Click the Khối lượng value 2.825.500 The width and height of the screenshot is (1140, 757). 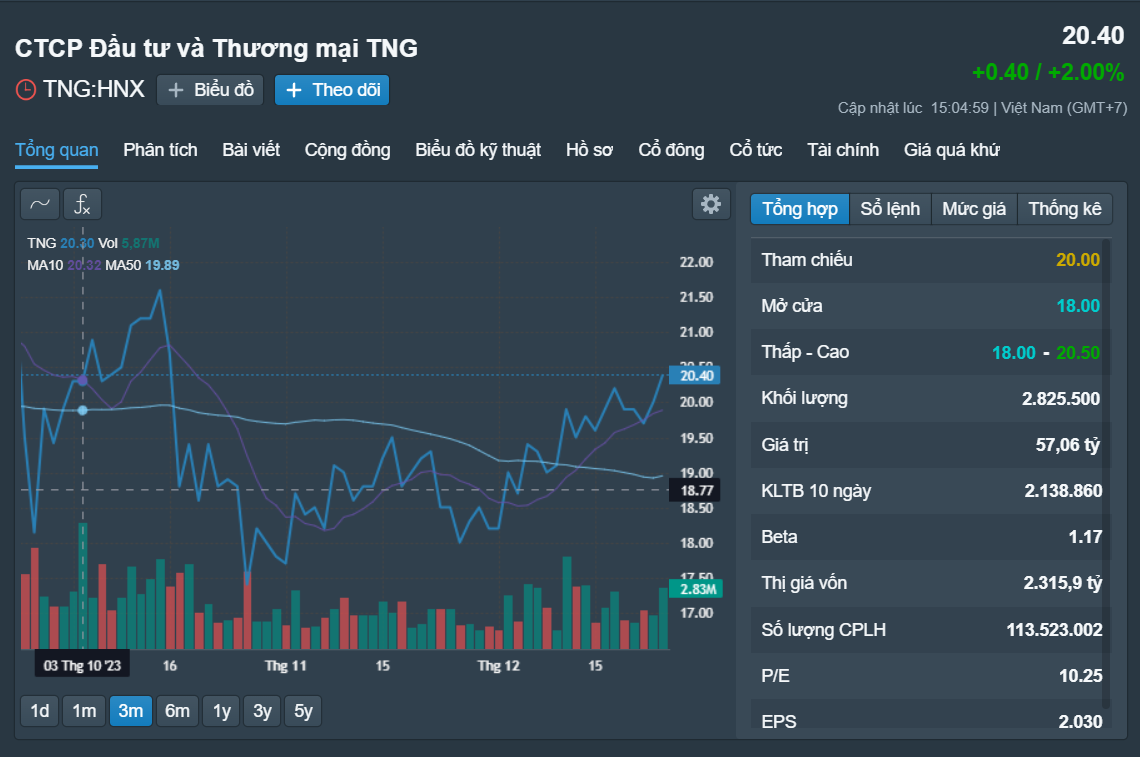[1061, 398]
